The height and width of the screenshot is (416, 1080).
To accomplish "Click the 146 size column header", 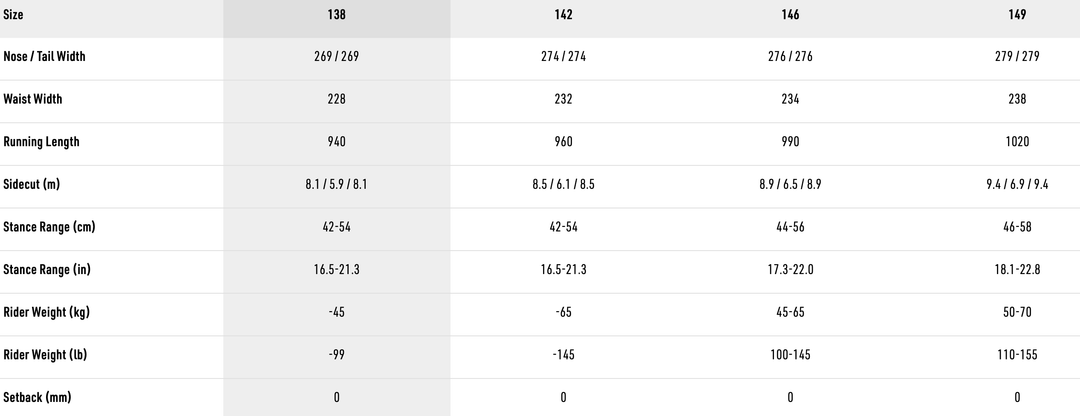I will point(790,15).
